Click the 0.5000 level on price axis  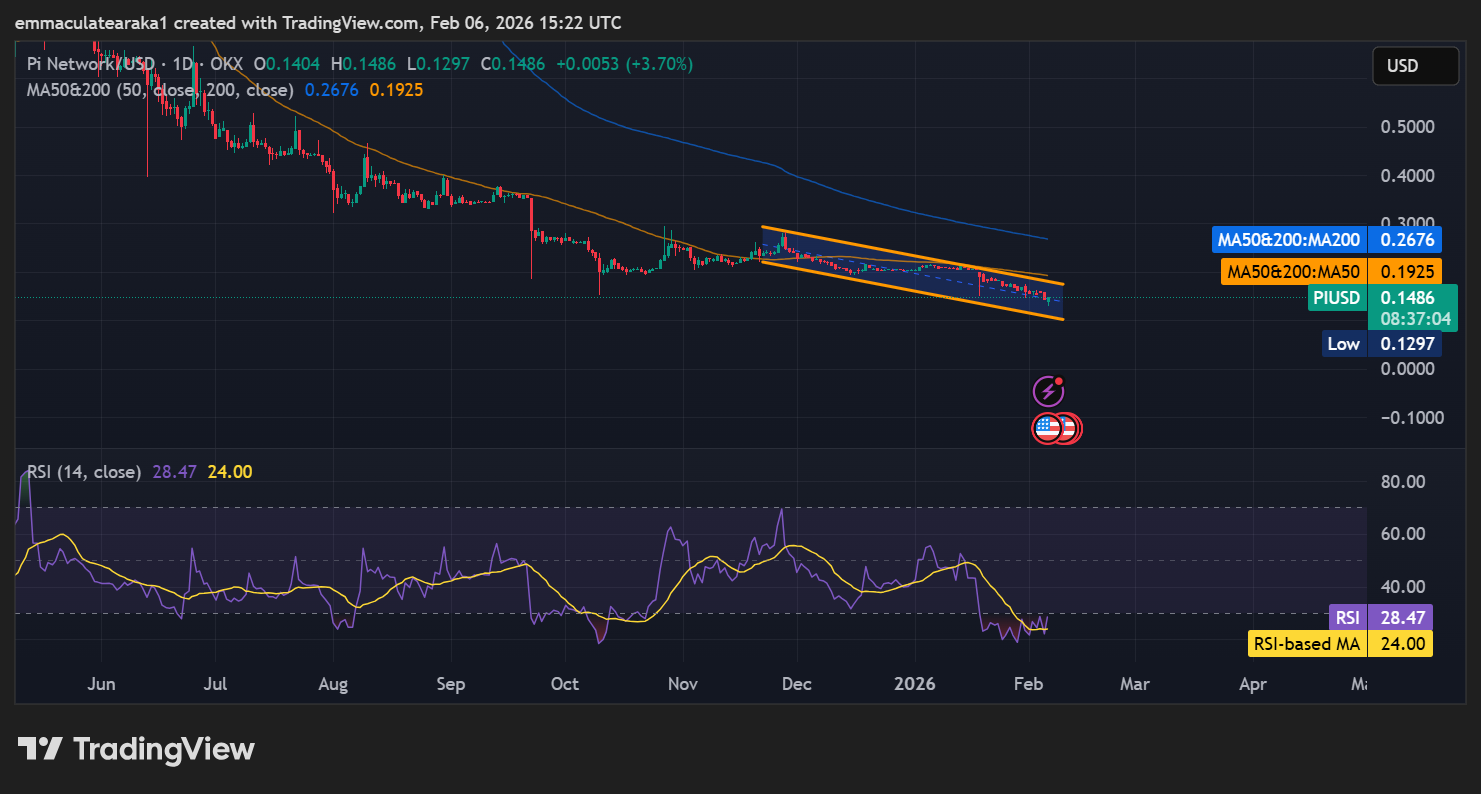tap(1407, 127)
